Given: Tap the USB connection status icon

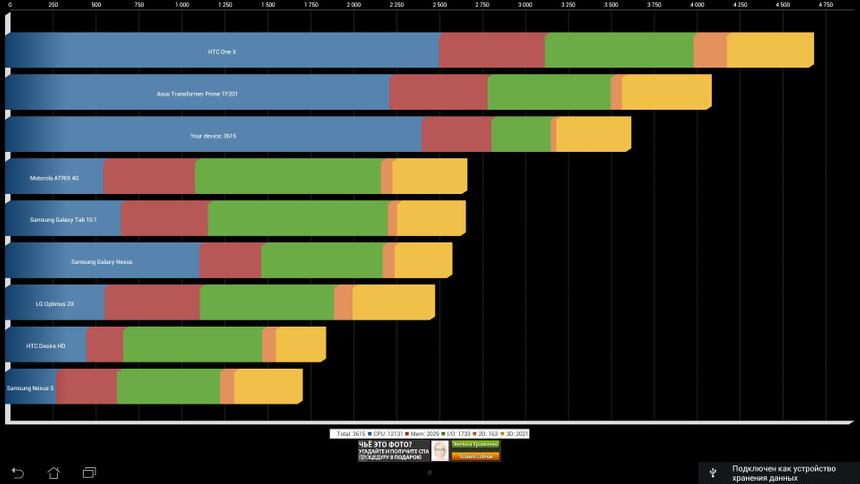Looking at the screenshot, I should tap(713, 471).
